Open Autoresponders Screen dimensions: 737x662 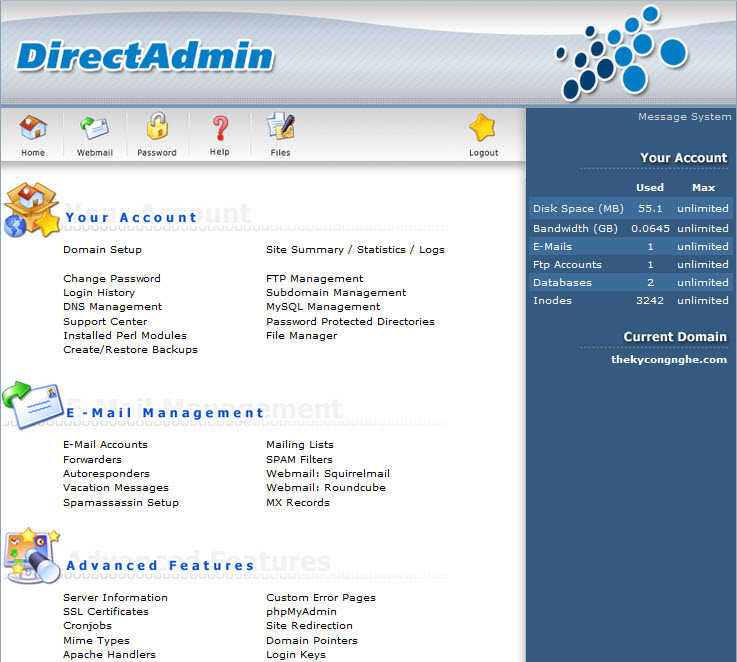pyautogui.click(x=107, y=473)
